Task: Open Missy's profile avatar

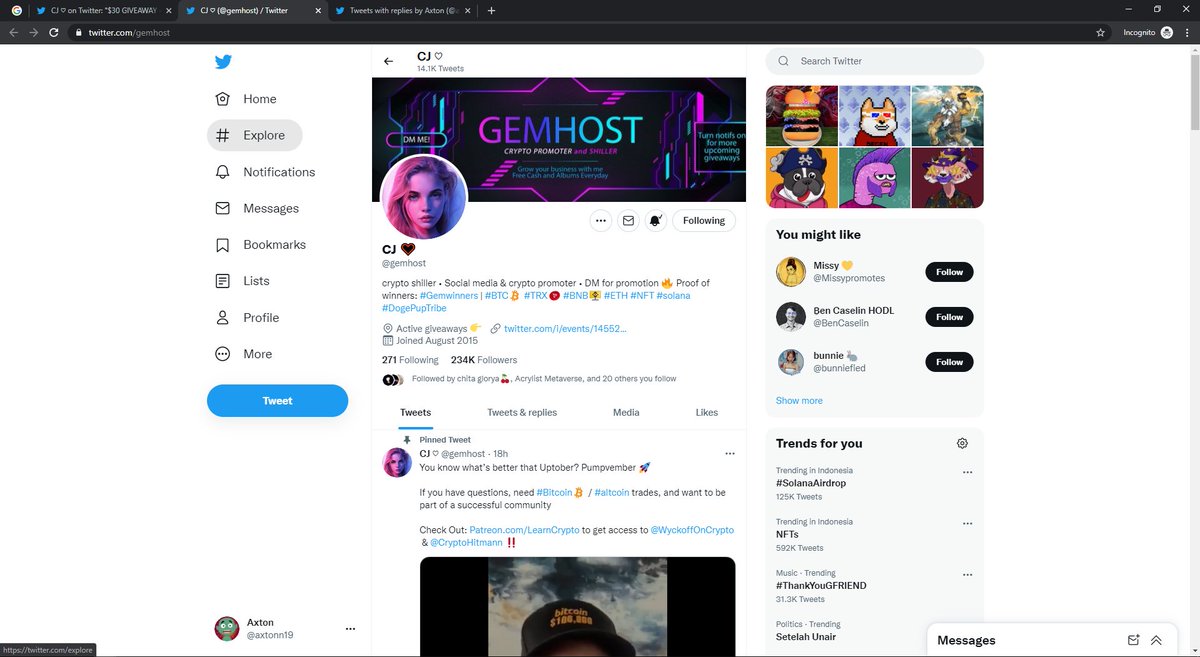Action: pyautogui.click(x=791, y=272)
